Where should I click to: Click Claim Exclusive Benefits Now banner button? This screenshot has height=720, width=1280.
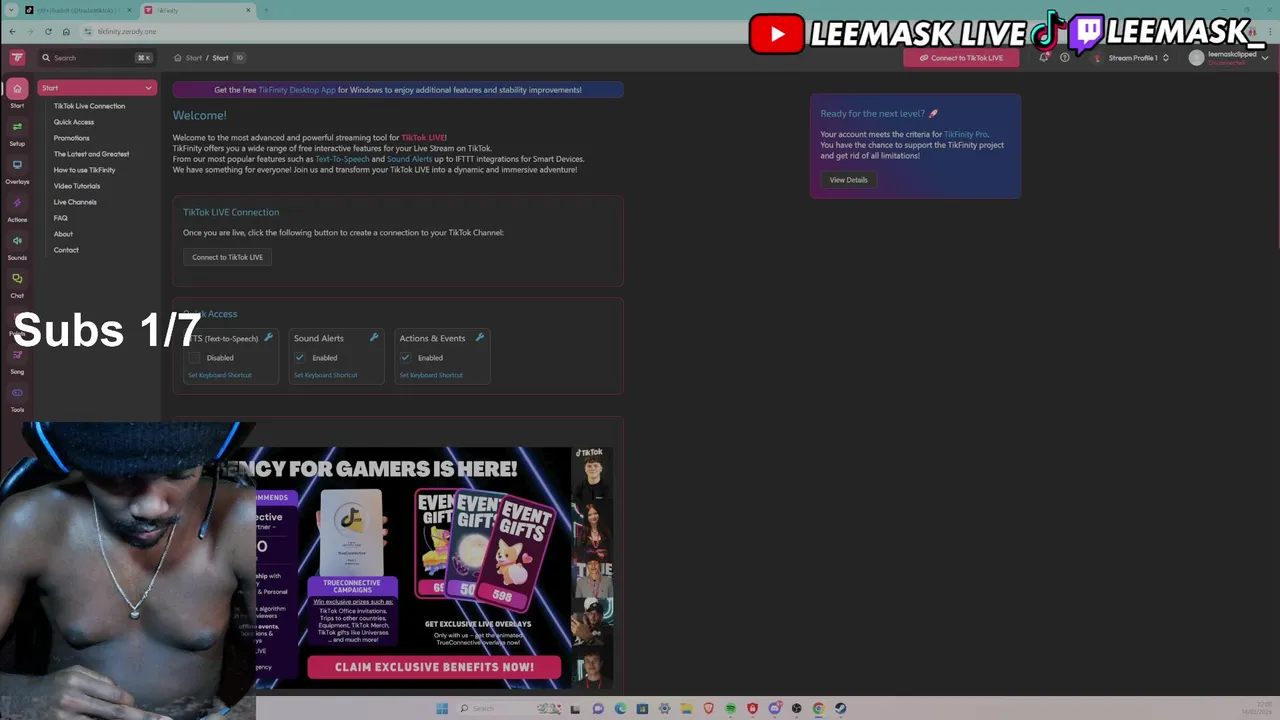tap(434, 667)
